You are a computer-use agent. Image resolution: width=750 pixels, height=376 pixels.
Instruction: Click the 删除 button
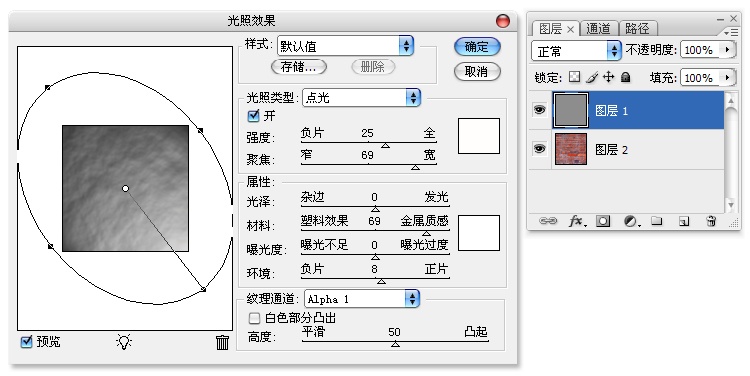(373, 67)
